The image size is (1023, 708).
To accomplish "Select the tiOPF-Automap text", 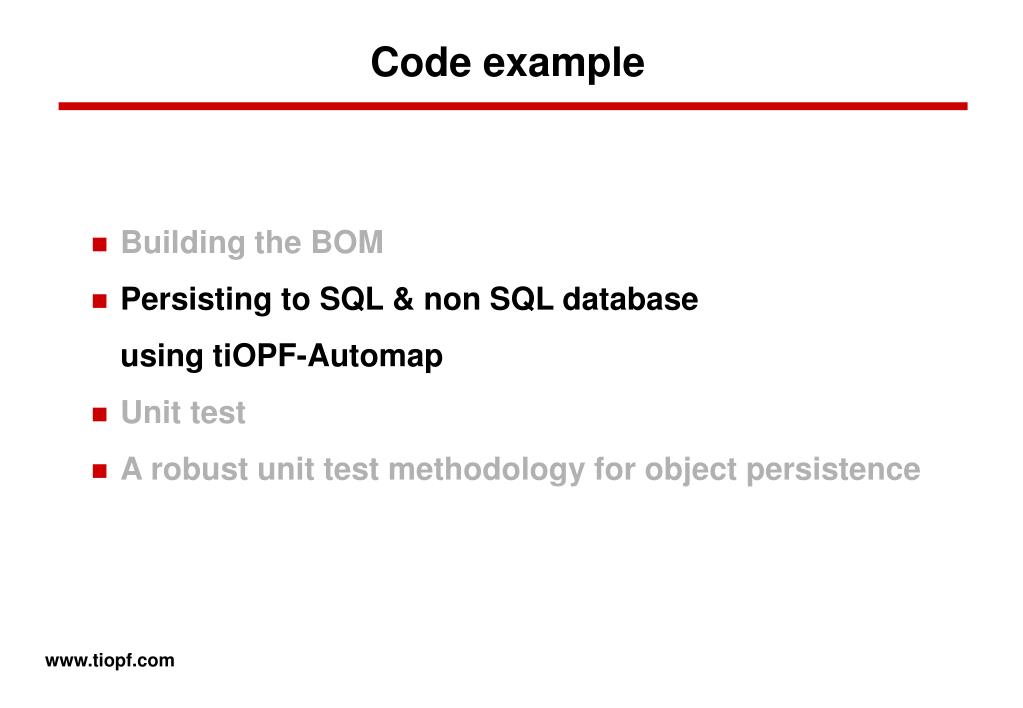I will coord(328,356).
